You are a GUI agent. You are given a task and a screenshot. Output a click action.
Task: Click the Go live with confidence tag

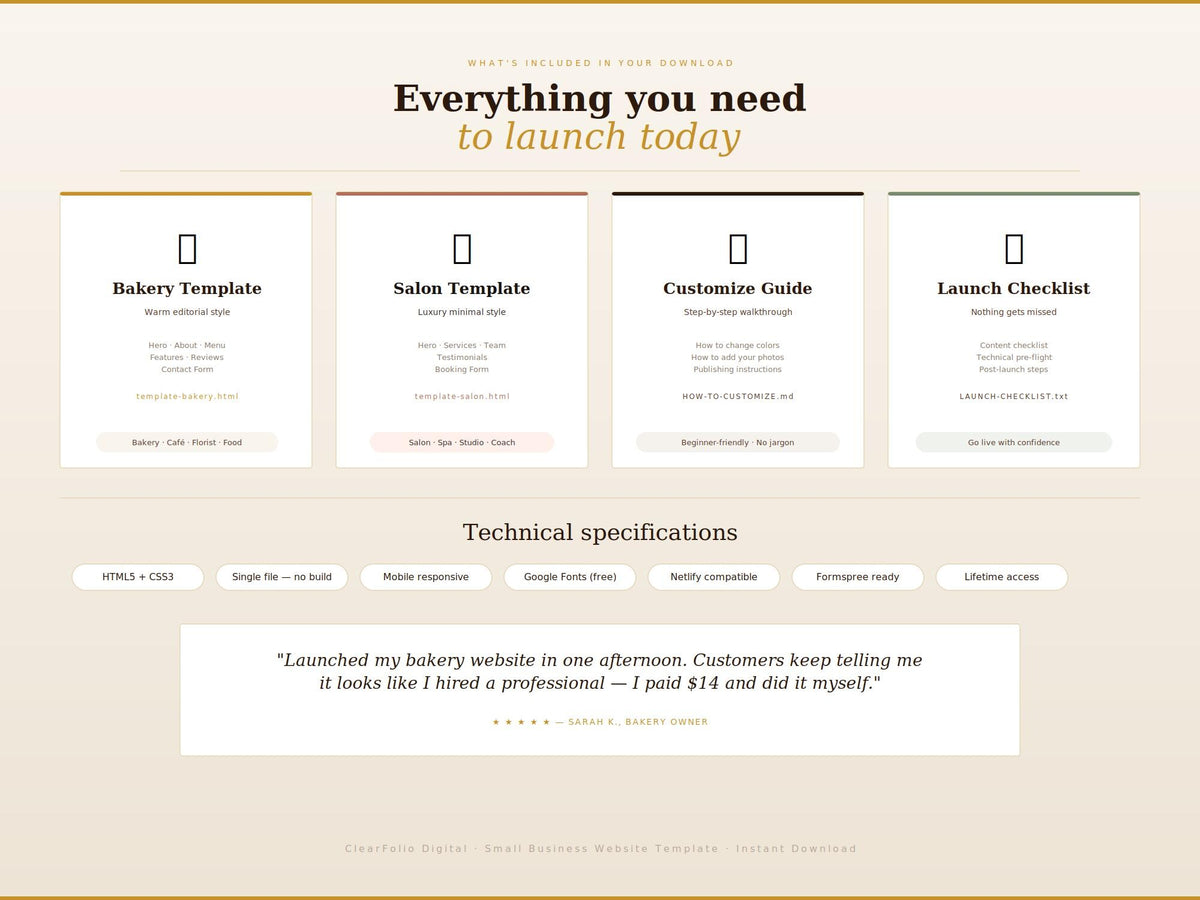click(x=1014, y=442)
